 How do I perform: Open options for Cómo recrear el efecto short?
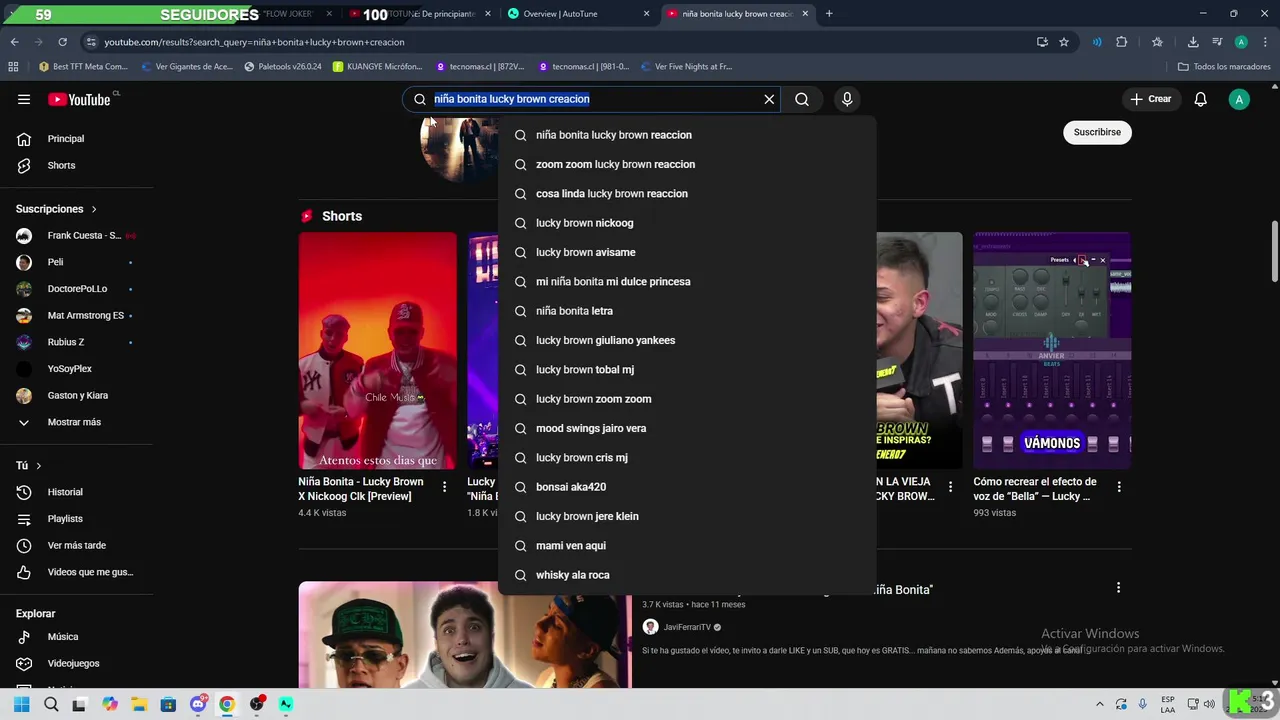click(1119, 487)
